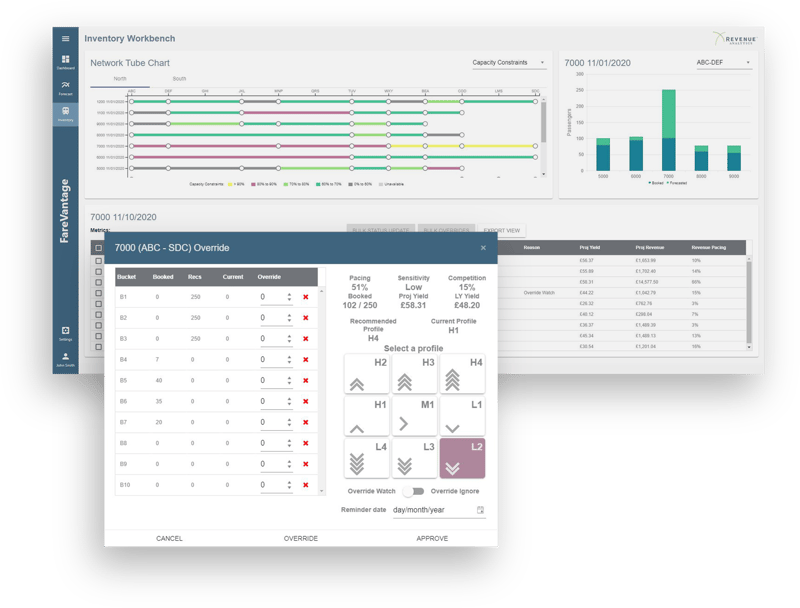This screenshot has height=608, width=800.
Task: Switch to the North tab
Action: (120, 79)
